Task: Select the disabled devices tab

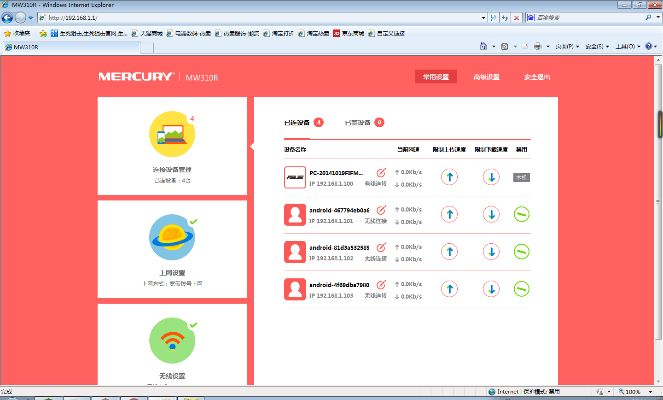Action: [357, 122]
